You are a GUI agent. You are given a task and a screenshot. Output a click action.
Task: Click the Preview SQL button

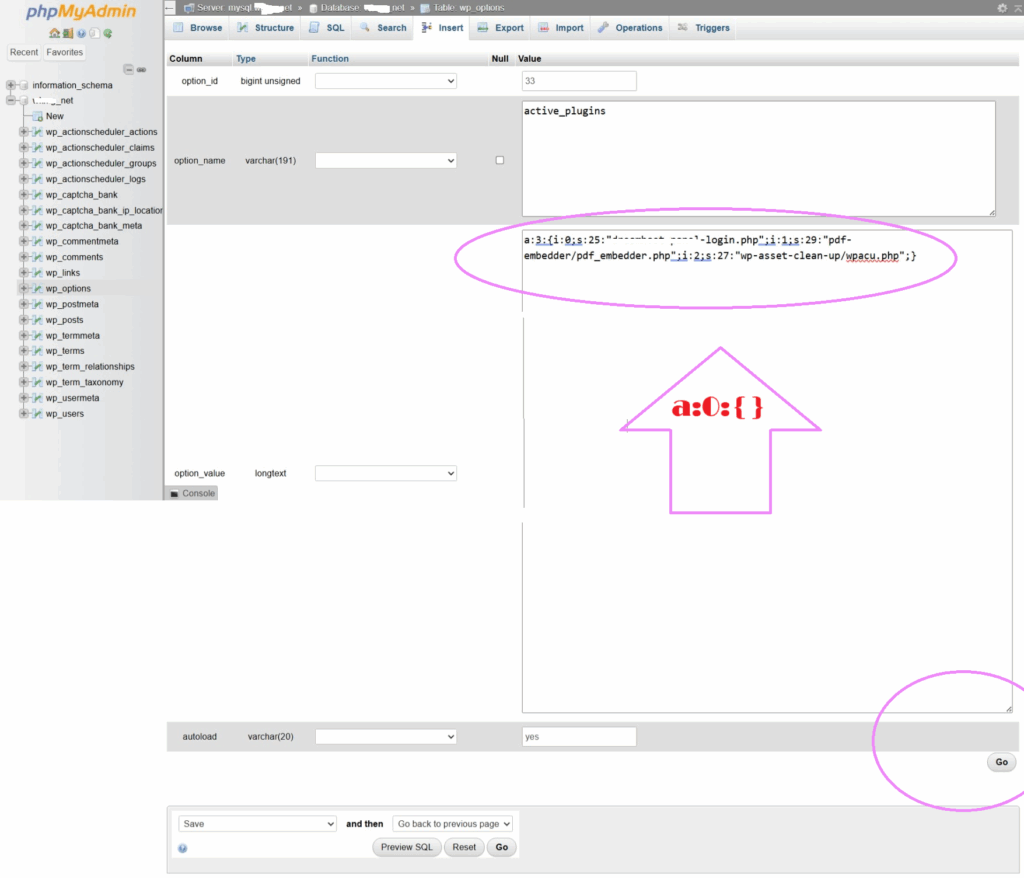coord(407,848)
